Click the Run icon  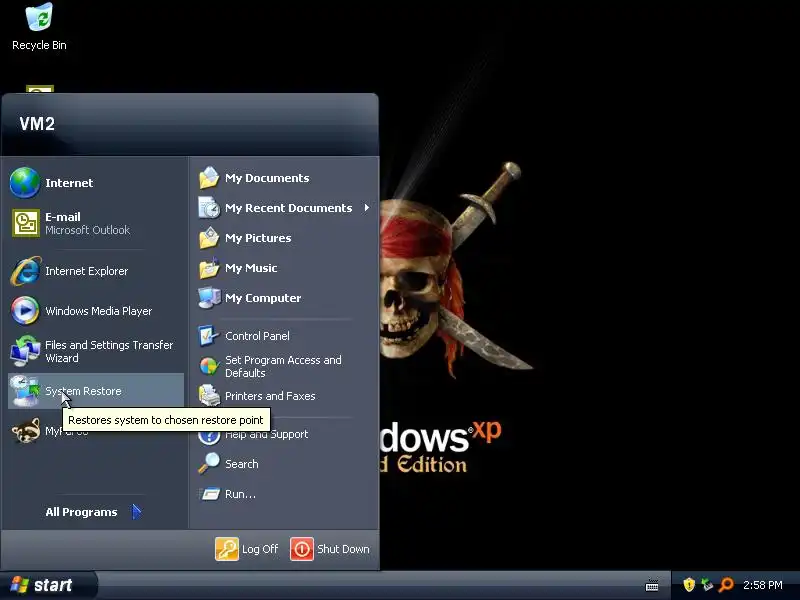tap(210, 494)
